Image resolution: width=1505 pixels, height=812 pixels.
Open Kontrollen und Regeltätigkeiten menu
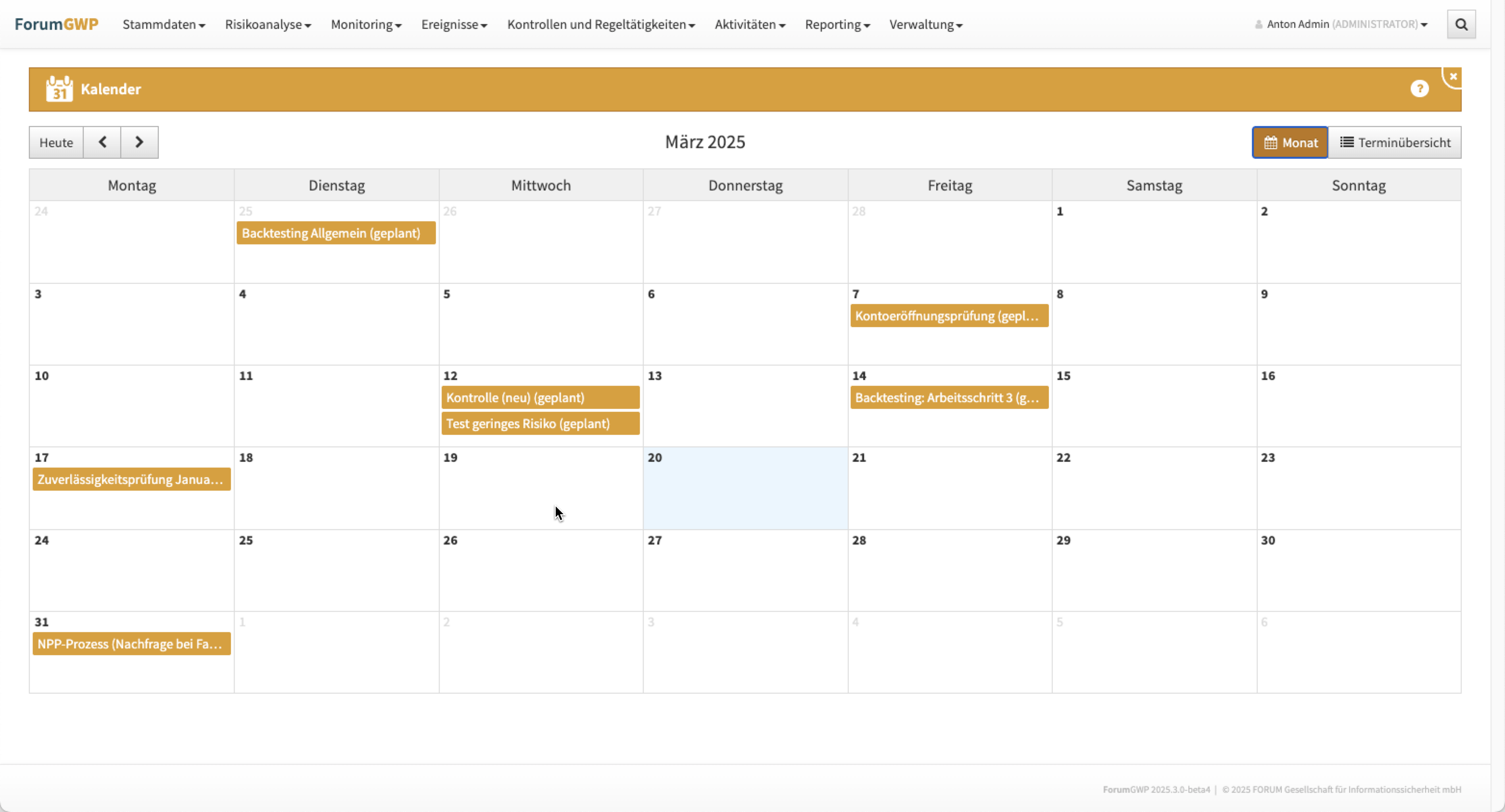600,25
